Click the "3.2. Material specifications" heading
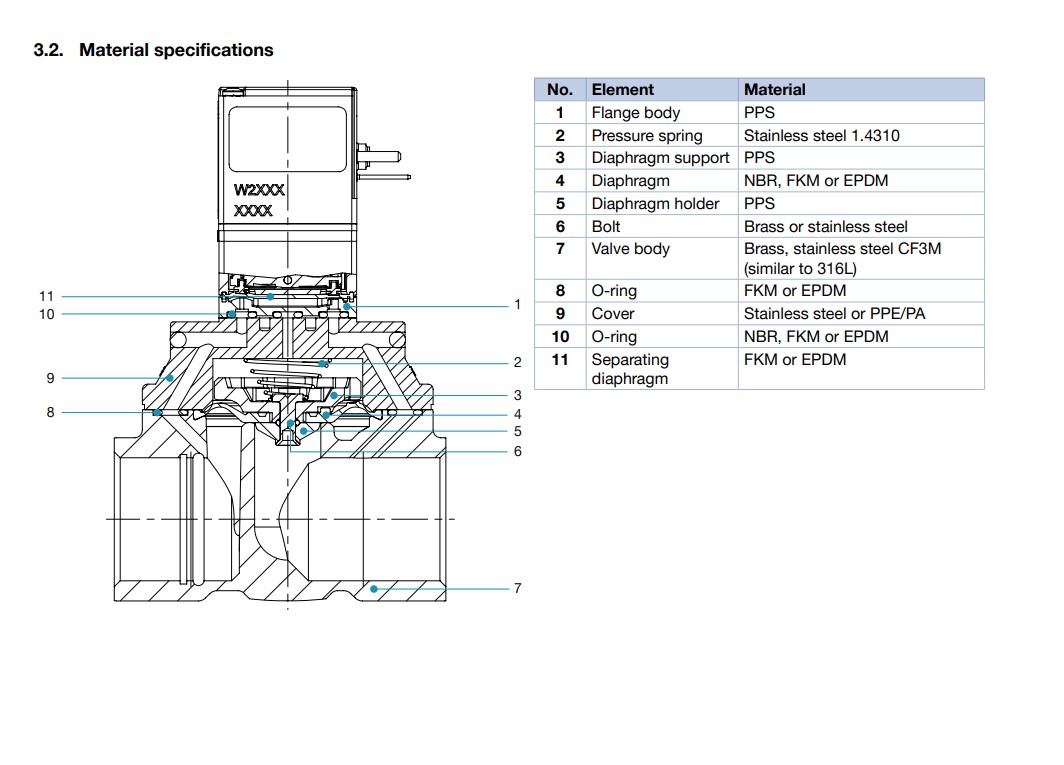The image size is (1064, 765). (153, 50)
